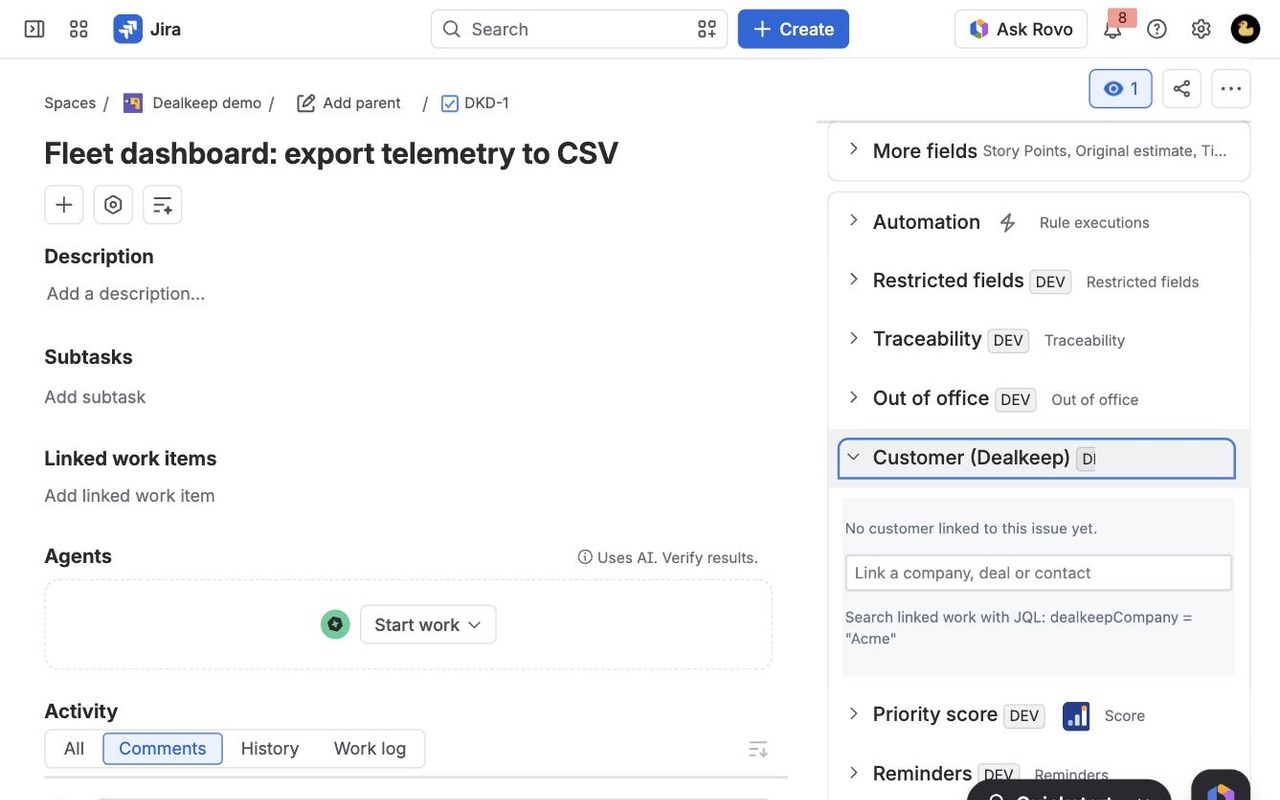Click the Priority score chart icon

pyautogui.click(x=1076, y=716)
